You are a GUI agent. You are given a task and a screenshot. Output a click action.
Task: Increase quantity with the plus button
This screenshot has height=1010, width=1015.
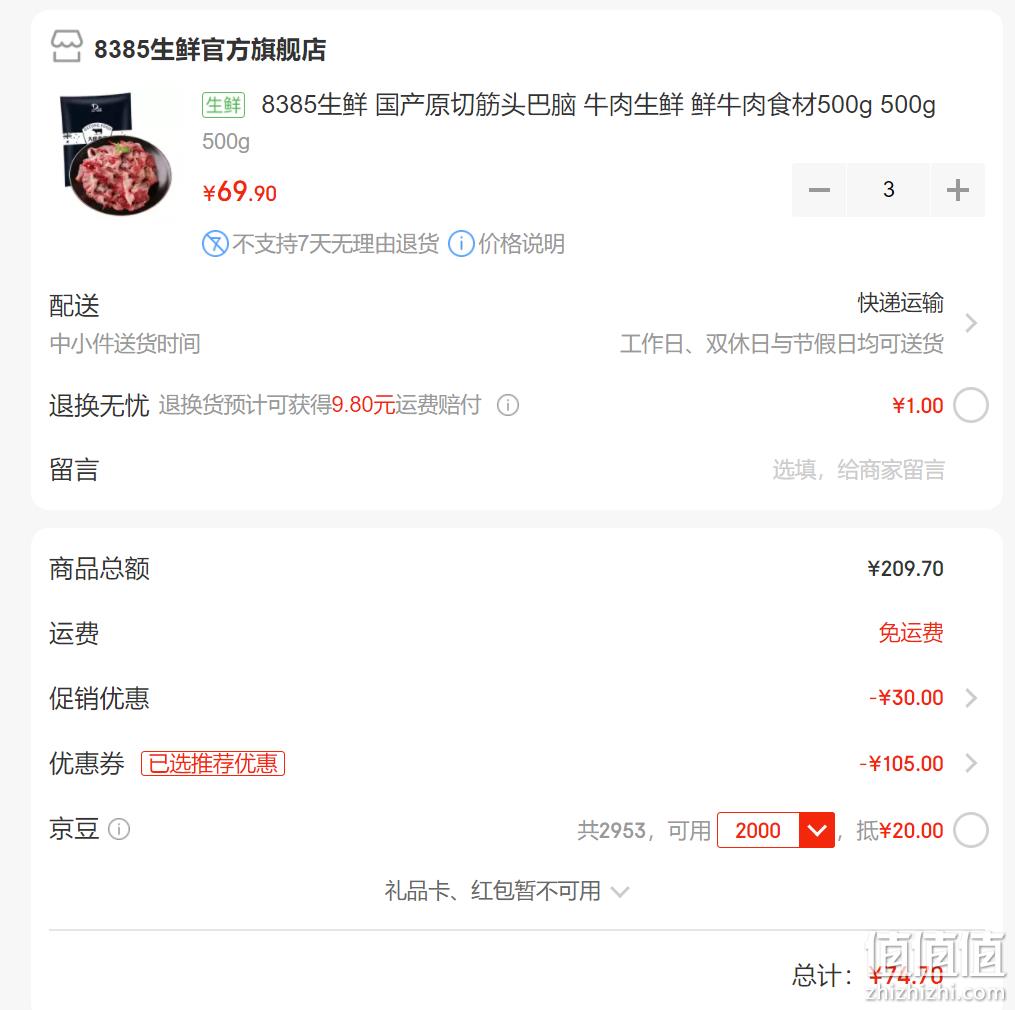(957, 190)
